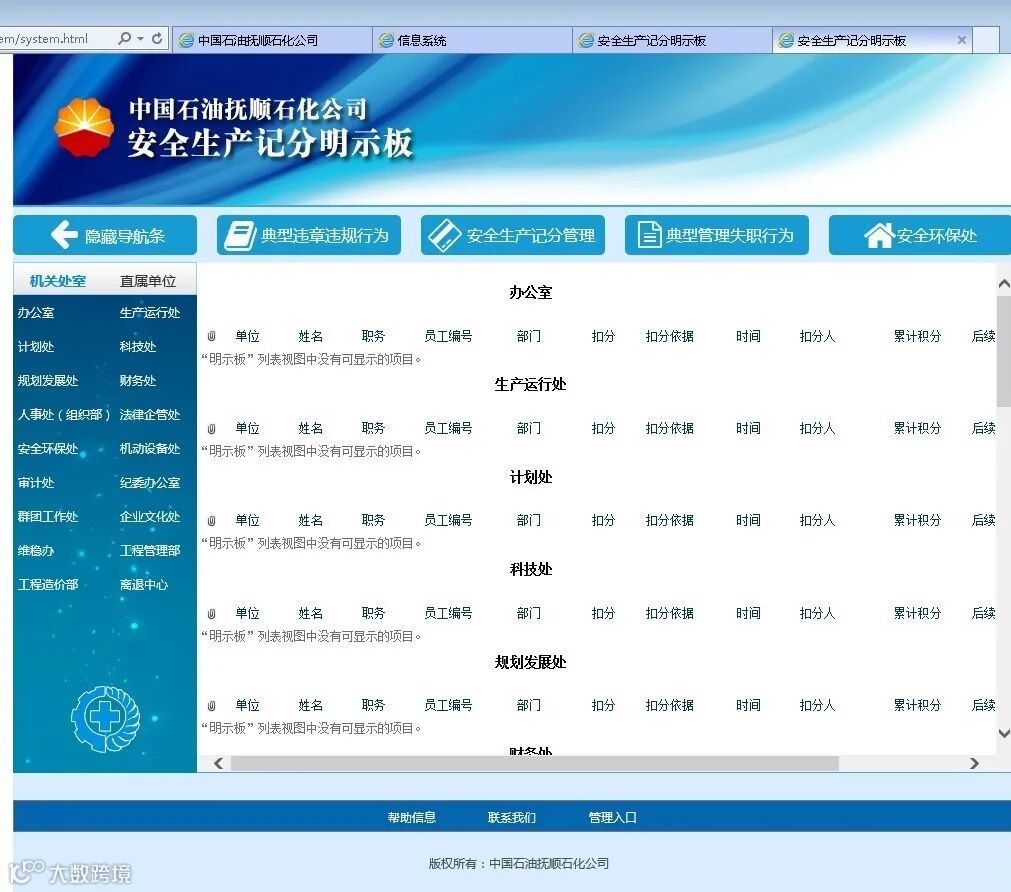1011x892 pixels.
Task: Switch to the third tab 安全生产记分明示板
Action: tap(672, 40)
